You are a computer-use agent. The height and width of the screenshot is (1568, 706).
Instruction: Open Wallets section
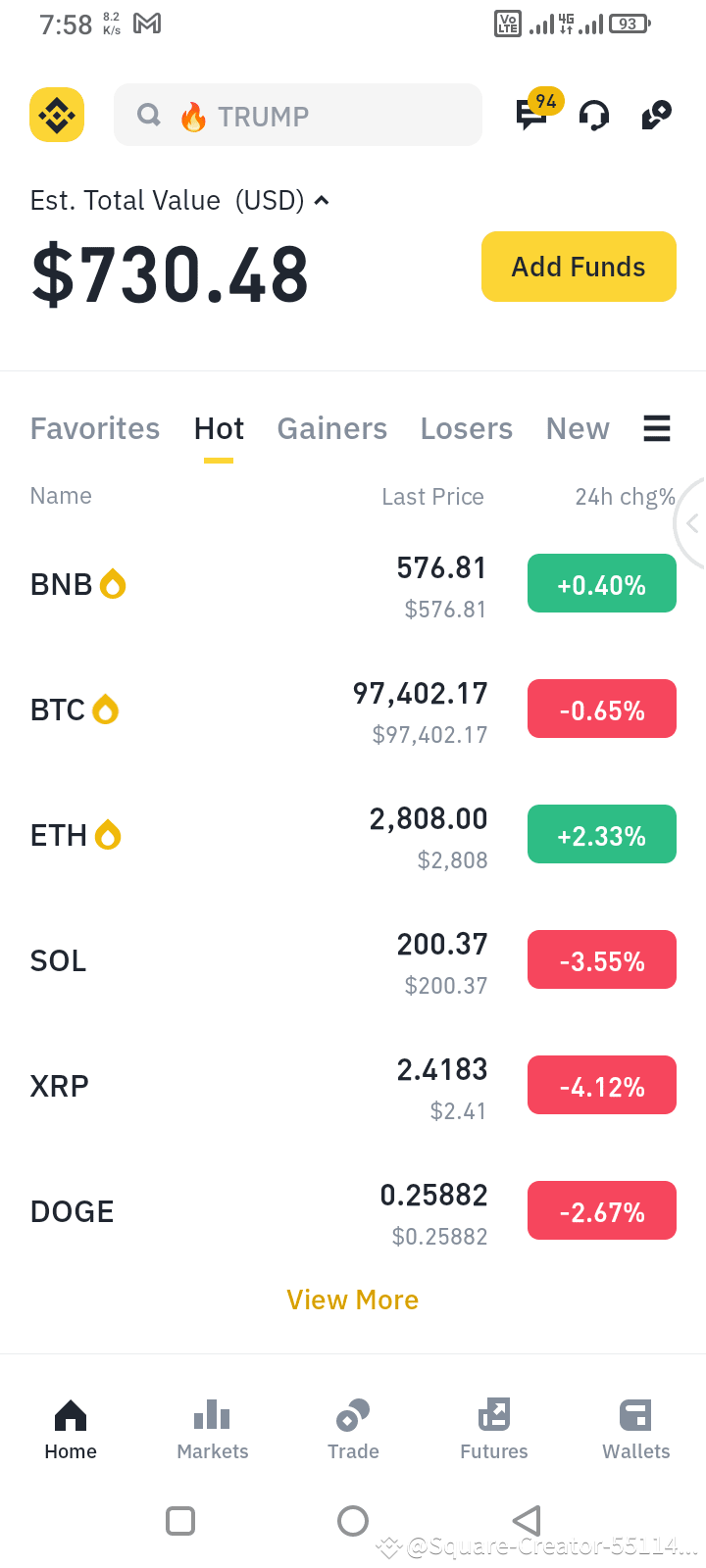pos(635,1429)
